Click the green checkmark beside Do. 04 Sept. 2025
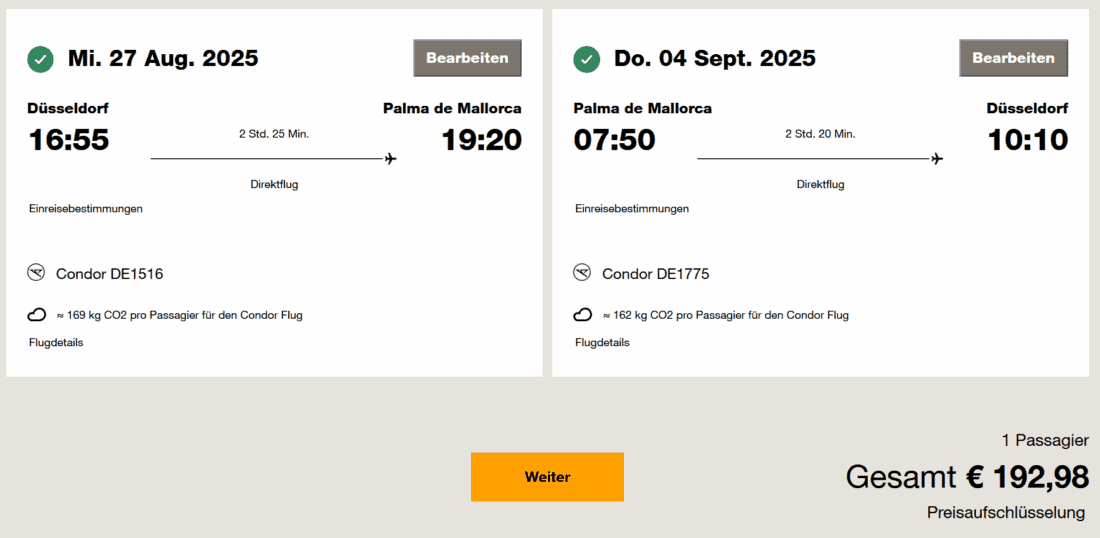Viewport: 1100px width, 538px height. click(586, 59)
